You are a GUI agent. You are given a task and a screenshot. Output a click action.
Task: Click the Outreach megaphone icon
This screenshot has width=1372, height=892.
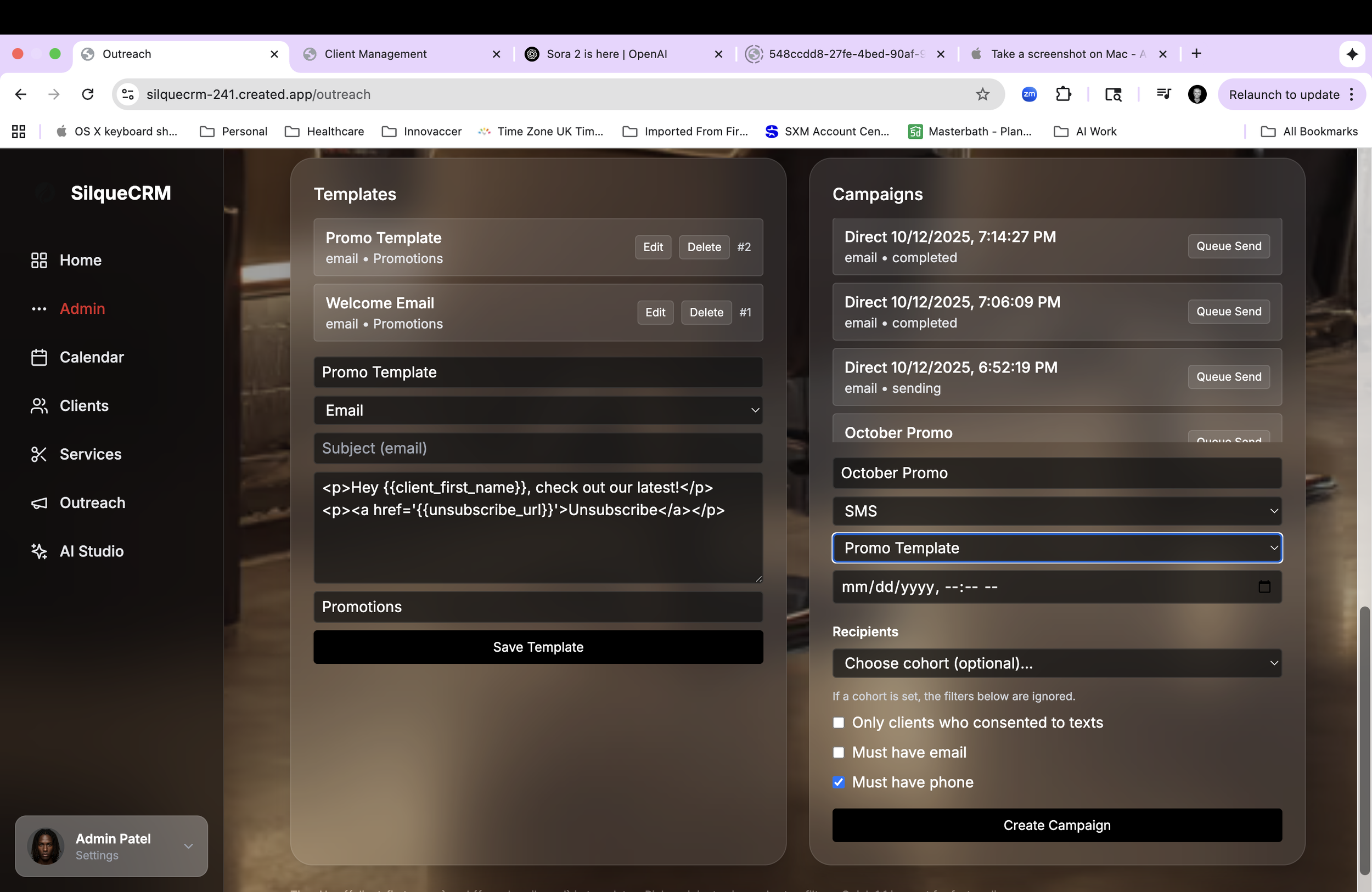click(x=38, y=503)
